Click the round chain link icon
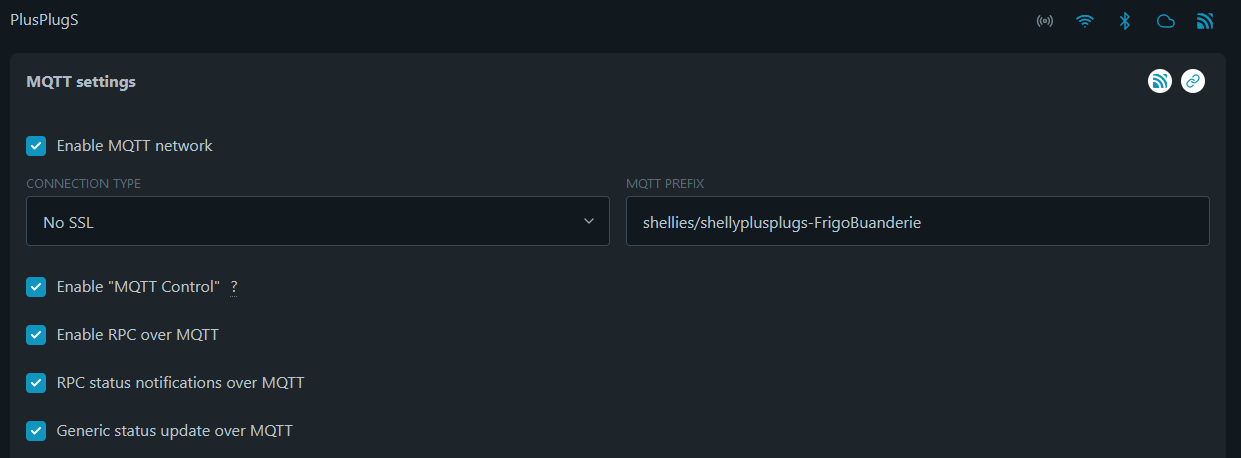The image size is (1241, 458). (x=1193, y=81)
